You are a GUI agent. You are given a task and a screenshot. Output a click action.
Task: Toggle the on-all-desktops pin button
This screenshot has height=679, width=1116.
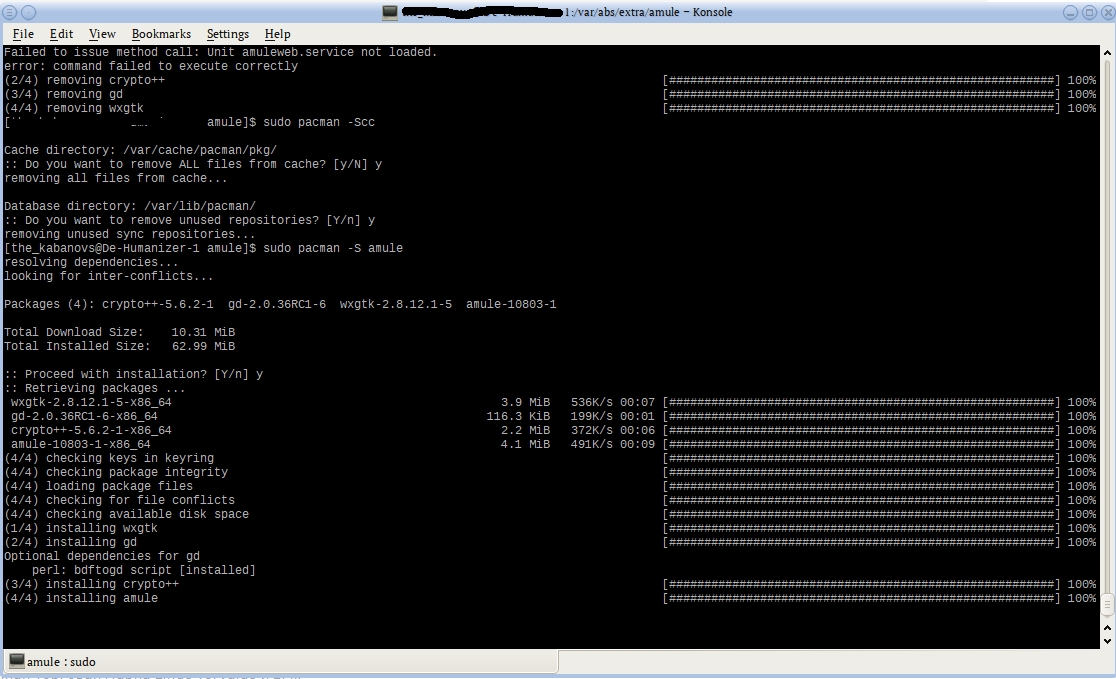[x=30, y=12]
